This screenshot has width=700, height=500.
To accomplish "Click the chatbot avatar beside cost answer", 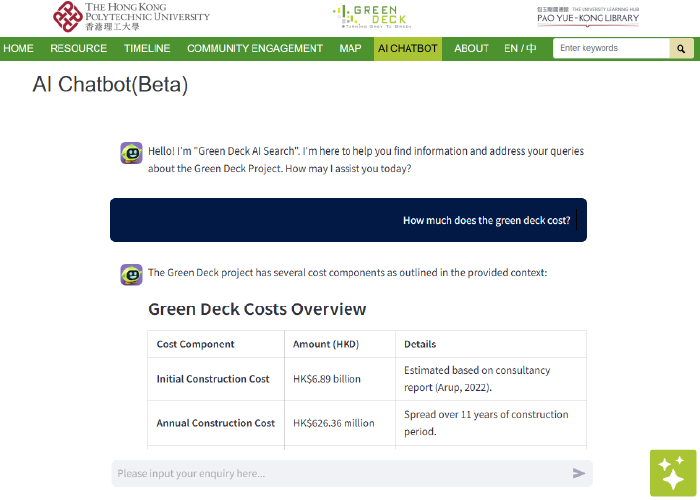I will tap(131, 273).
